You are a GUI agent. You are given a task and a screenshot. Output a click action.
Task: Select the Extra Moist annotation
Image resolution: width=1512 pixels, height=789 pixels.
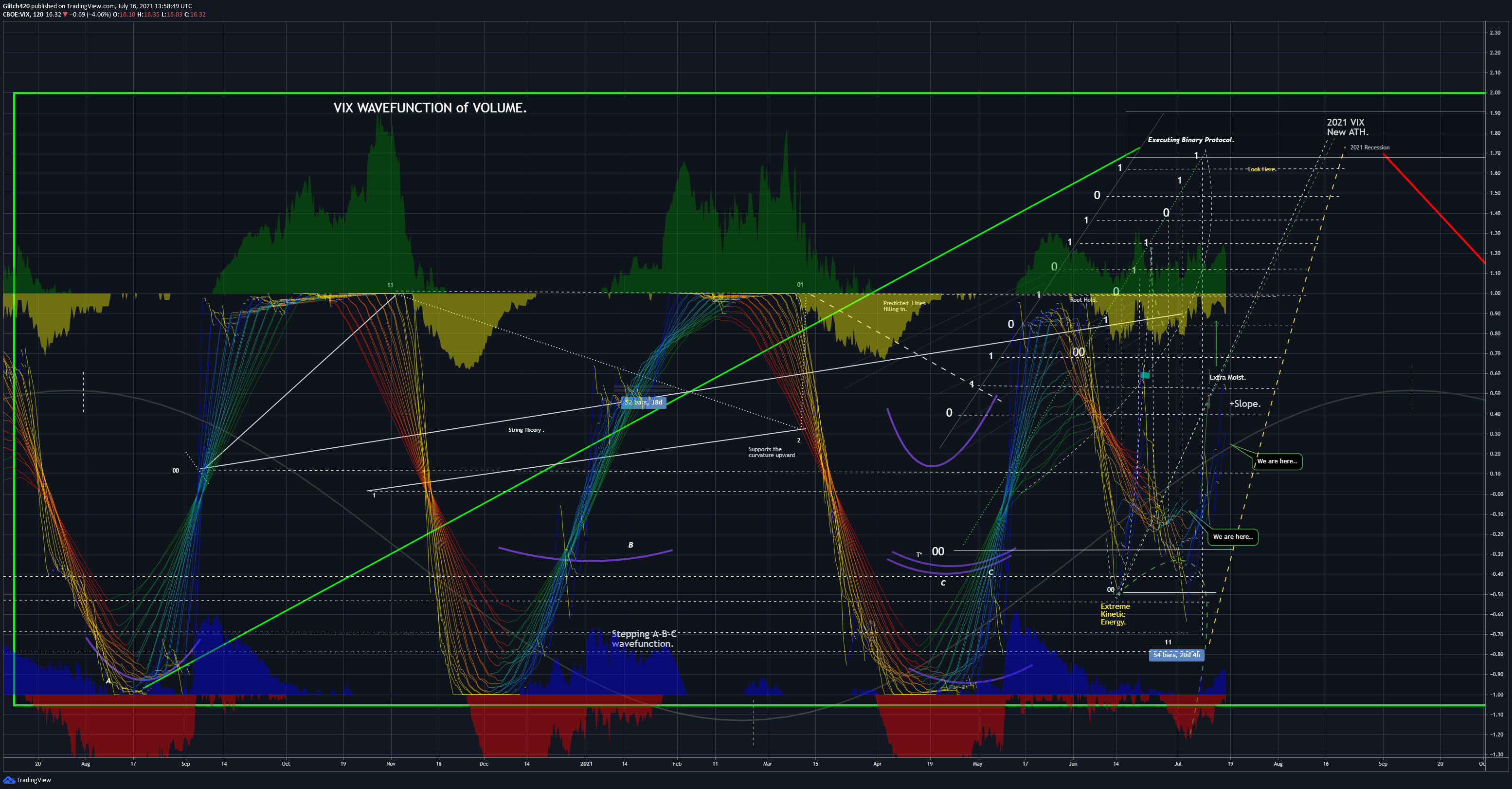pyautogui.click(x=1227, y=378)
